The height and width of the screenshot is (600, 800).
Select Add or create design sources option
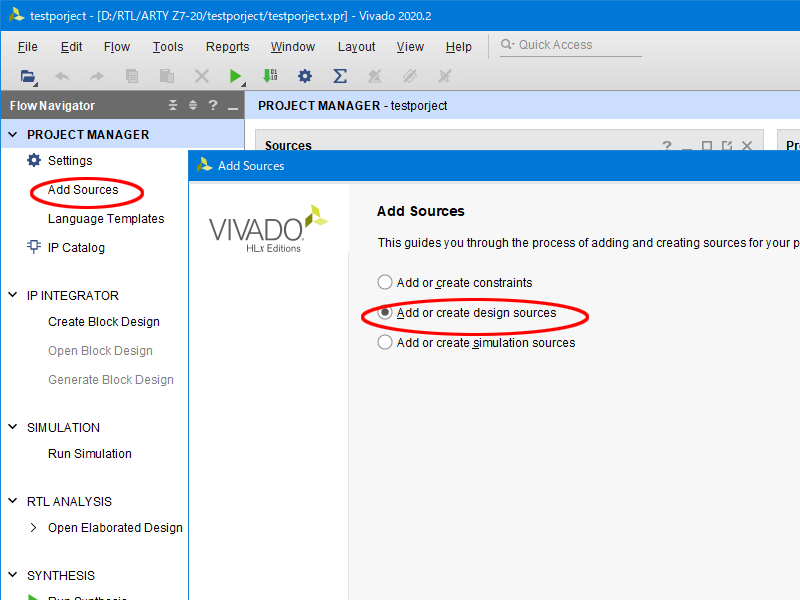point(385,313)
